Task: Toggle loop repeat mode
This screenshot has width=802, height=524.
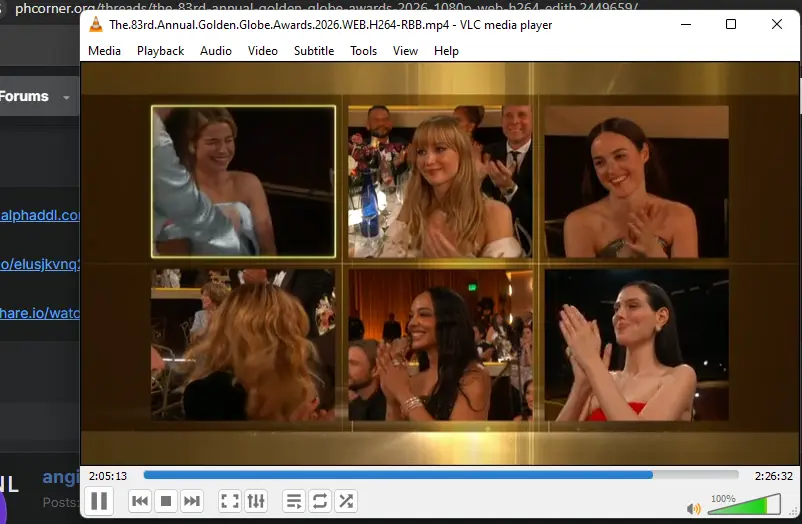Action: coord(320,500)
